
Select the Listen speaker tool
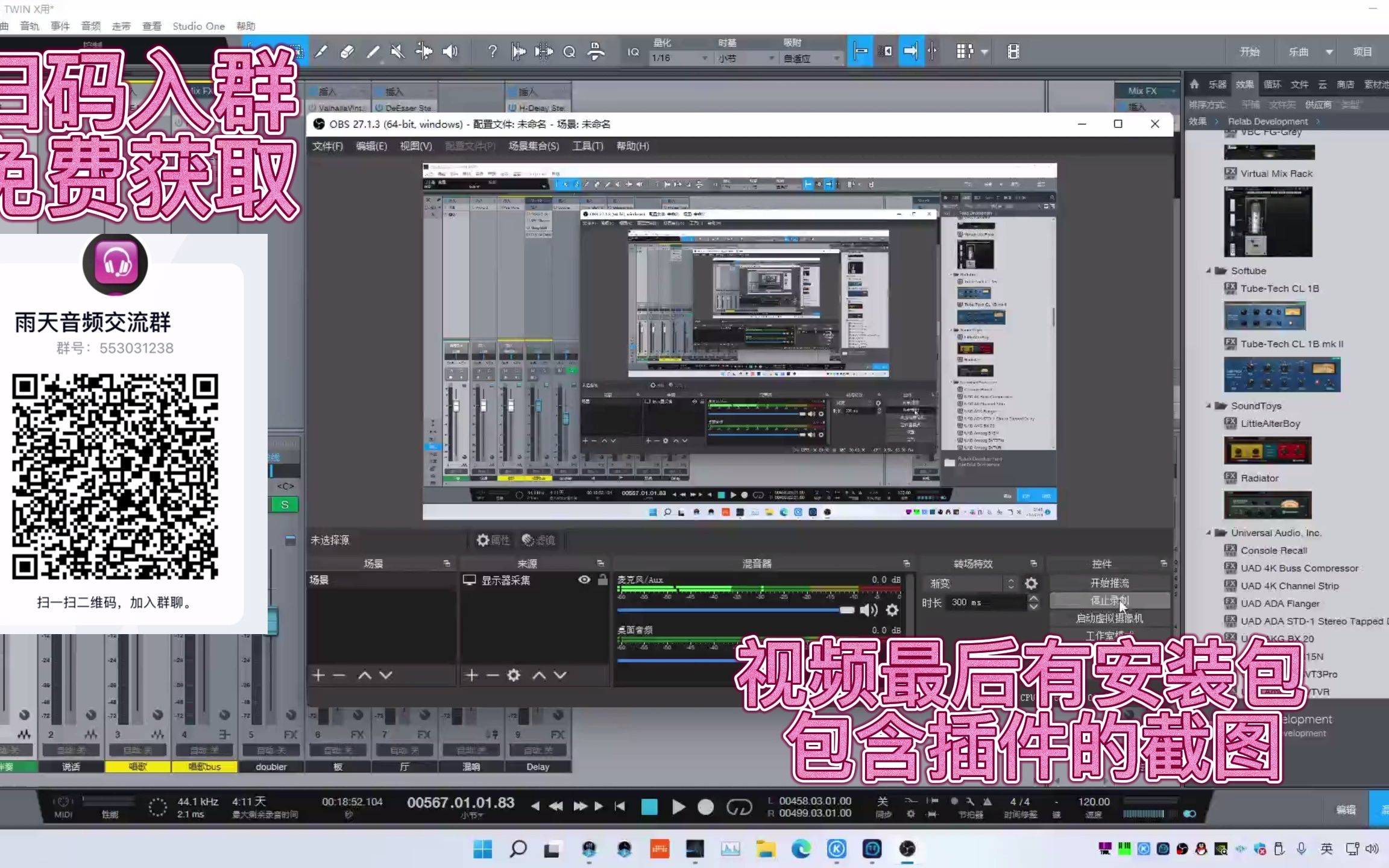pos(450,52)
